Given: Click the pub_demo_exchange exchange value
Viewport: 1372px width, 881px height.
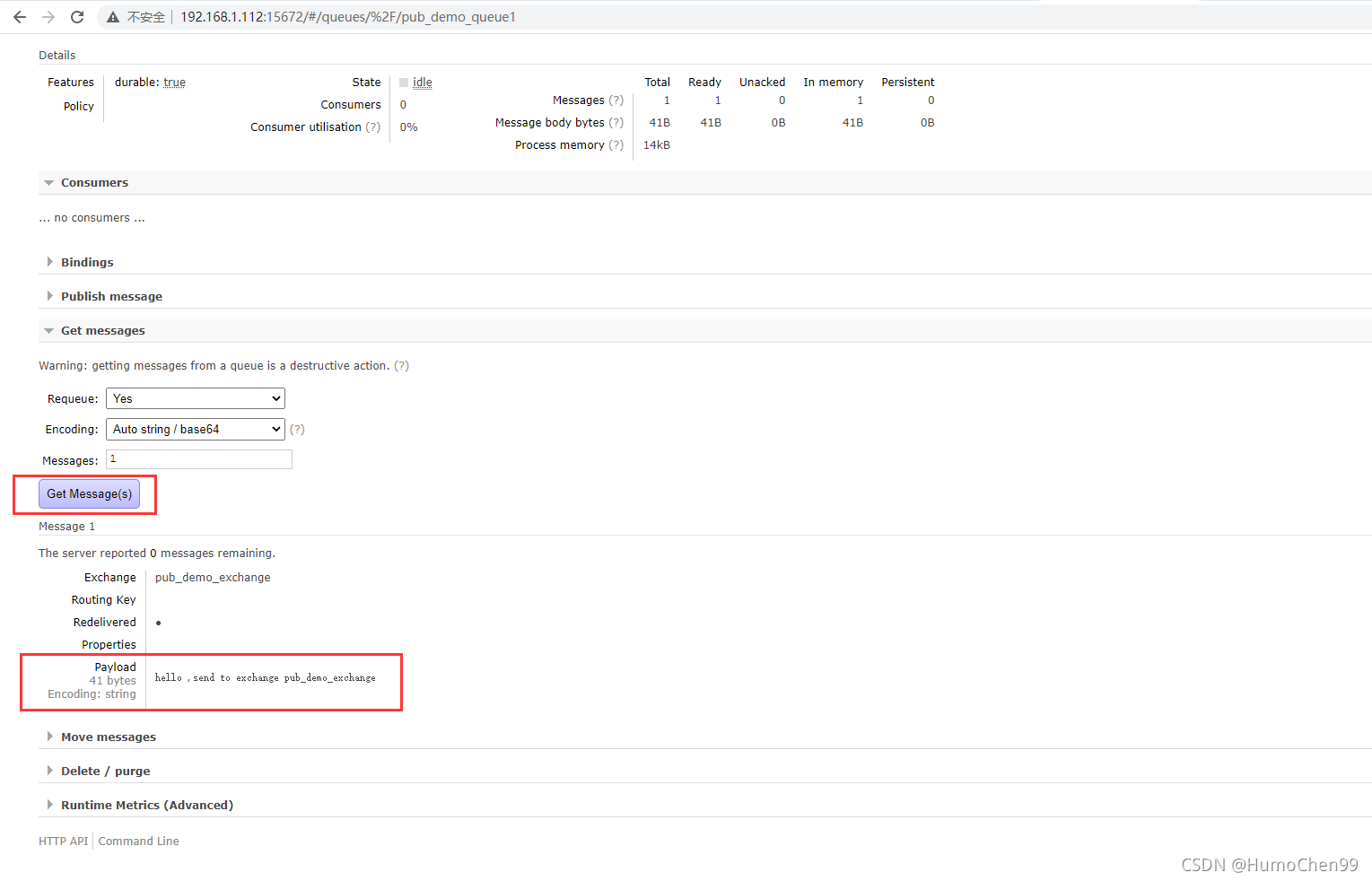Looking at the screenshot, I should [x=213, y=578].
